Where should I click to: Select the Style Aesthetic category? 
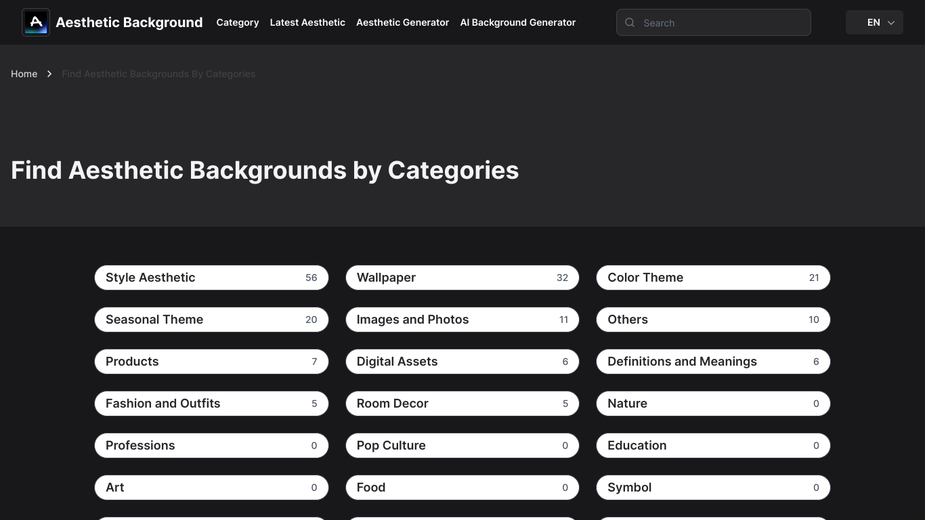pyautogui.click(x=211, y=277)
